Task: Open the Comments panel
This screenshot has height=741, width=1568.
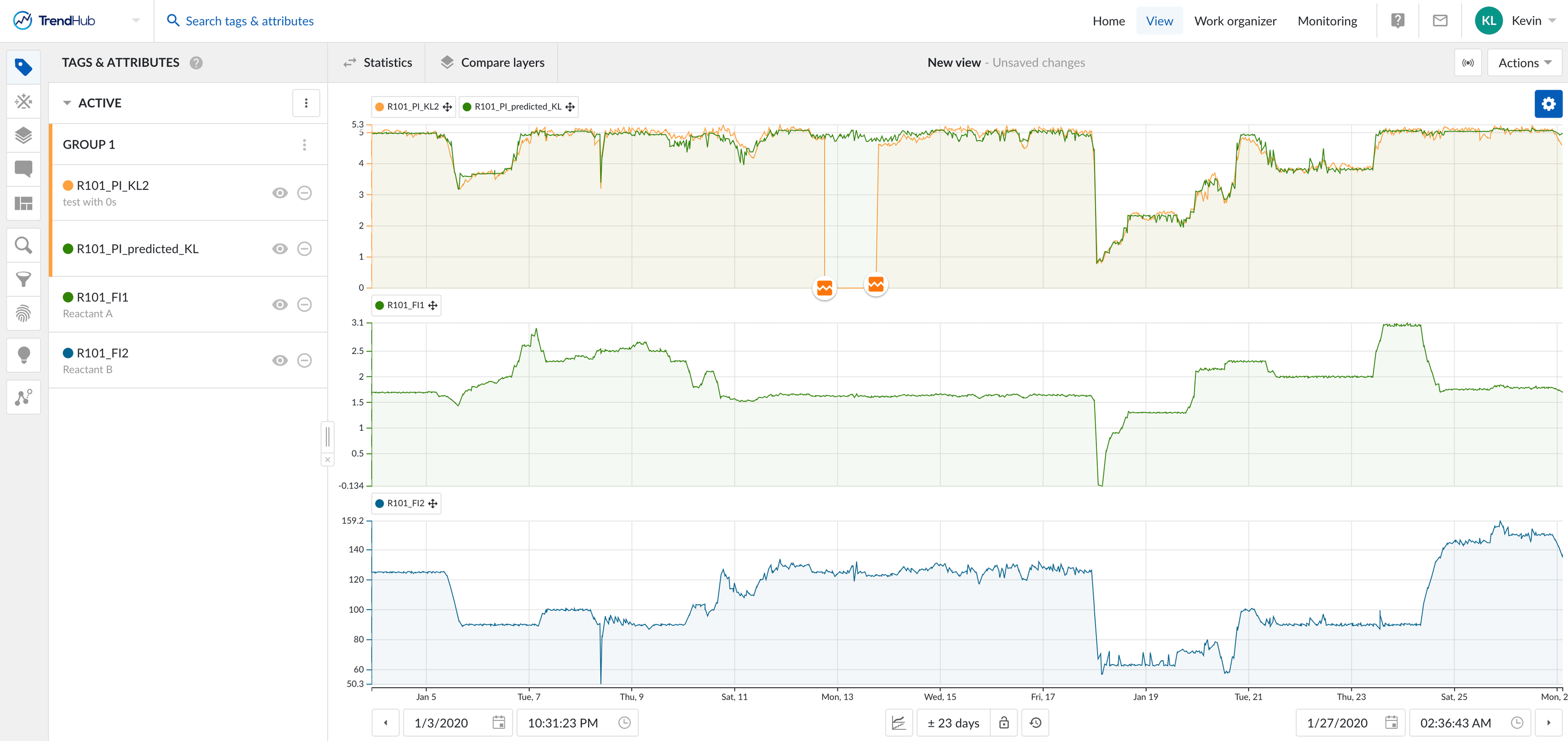Action: (x=24, y=169)
